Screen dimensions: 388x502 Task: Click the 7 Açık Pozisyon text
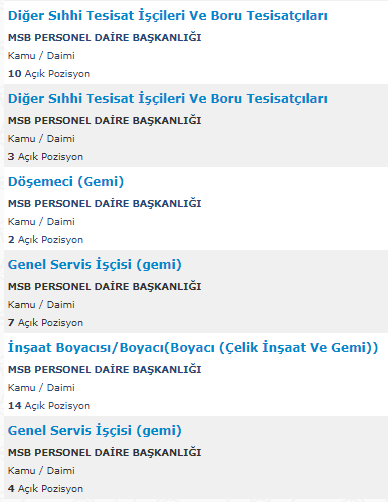45,323
